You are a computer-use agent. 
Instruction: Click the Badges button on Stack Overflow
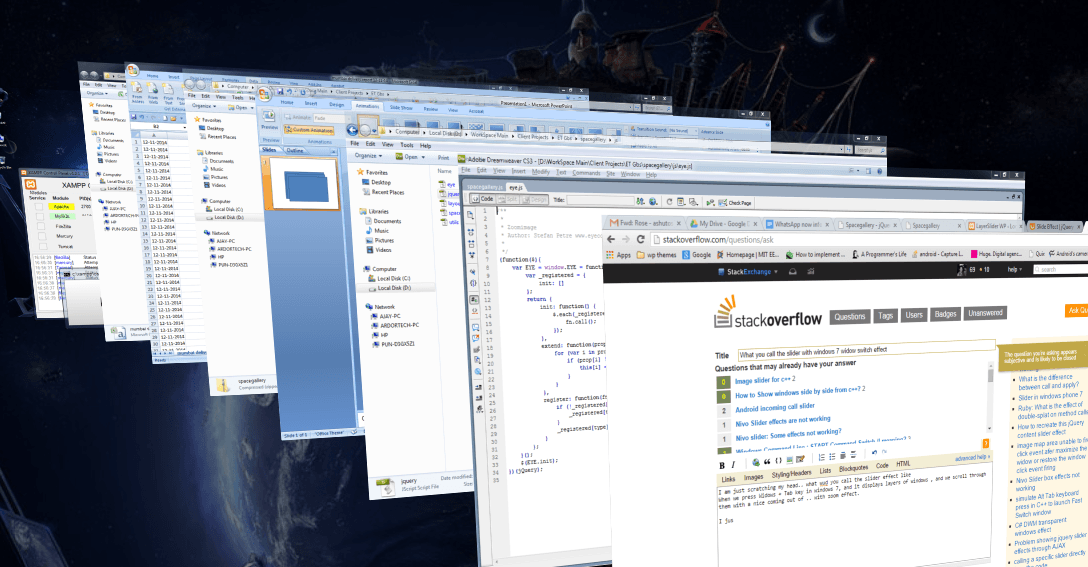945,314
